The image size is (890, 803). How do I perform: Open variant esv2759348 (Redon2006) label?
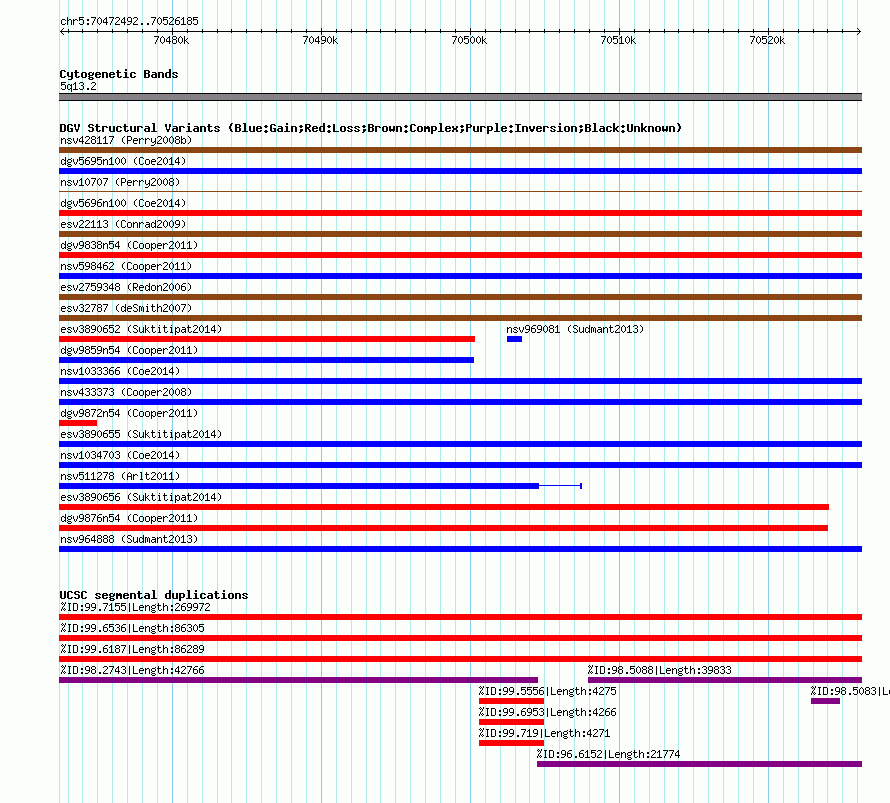point(126,287)
